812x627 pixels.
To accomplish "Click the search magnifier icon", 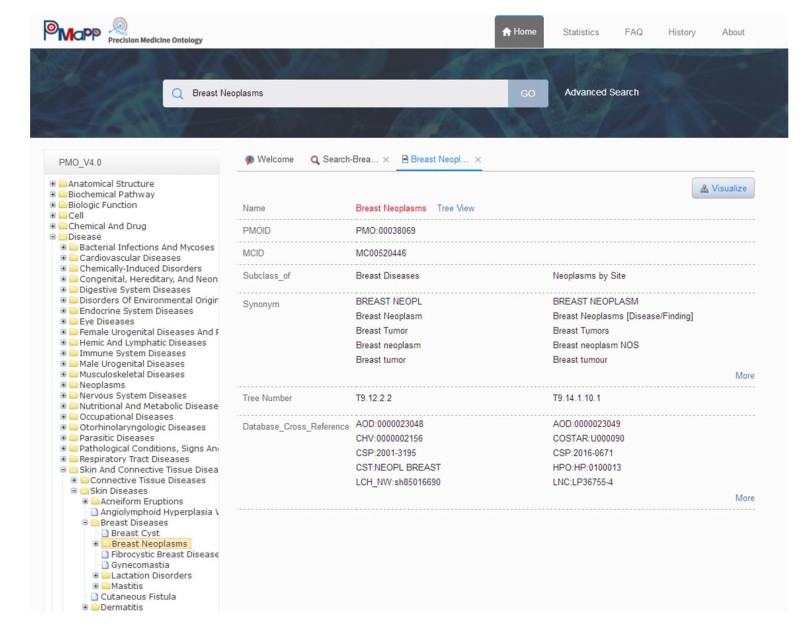I will point(178,93).
